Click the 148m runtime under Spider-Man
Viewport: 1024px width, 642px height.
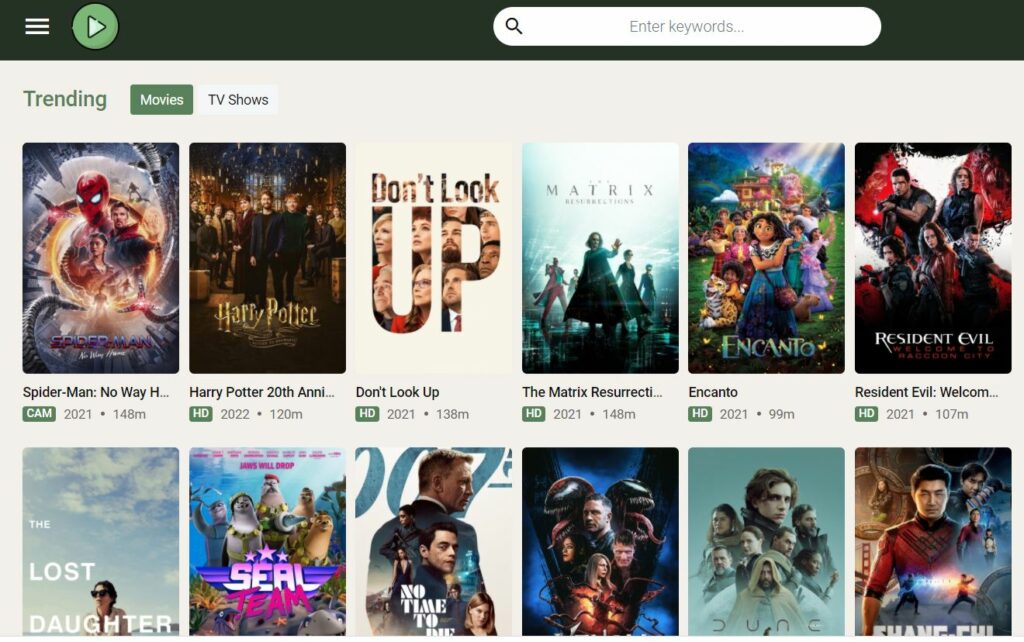(129, 414)
